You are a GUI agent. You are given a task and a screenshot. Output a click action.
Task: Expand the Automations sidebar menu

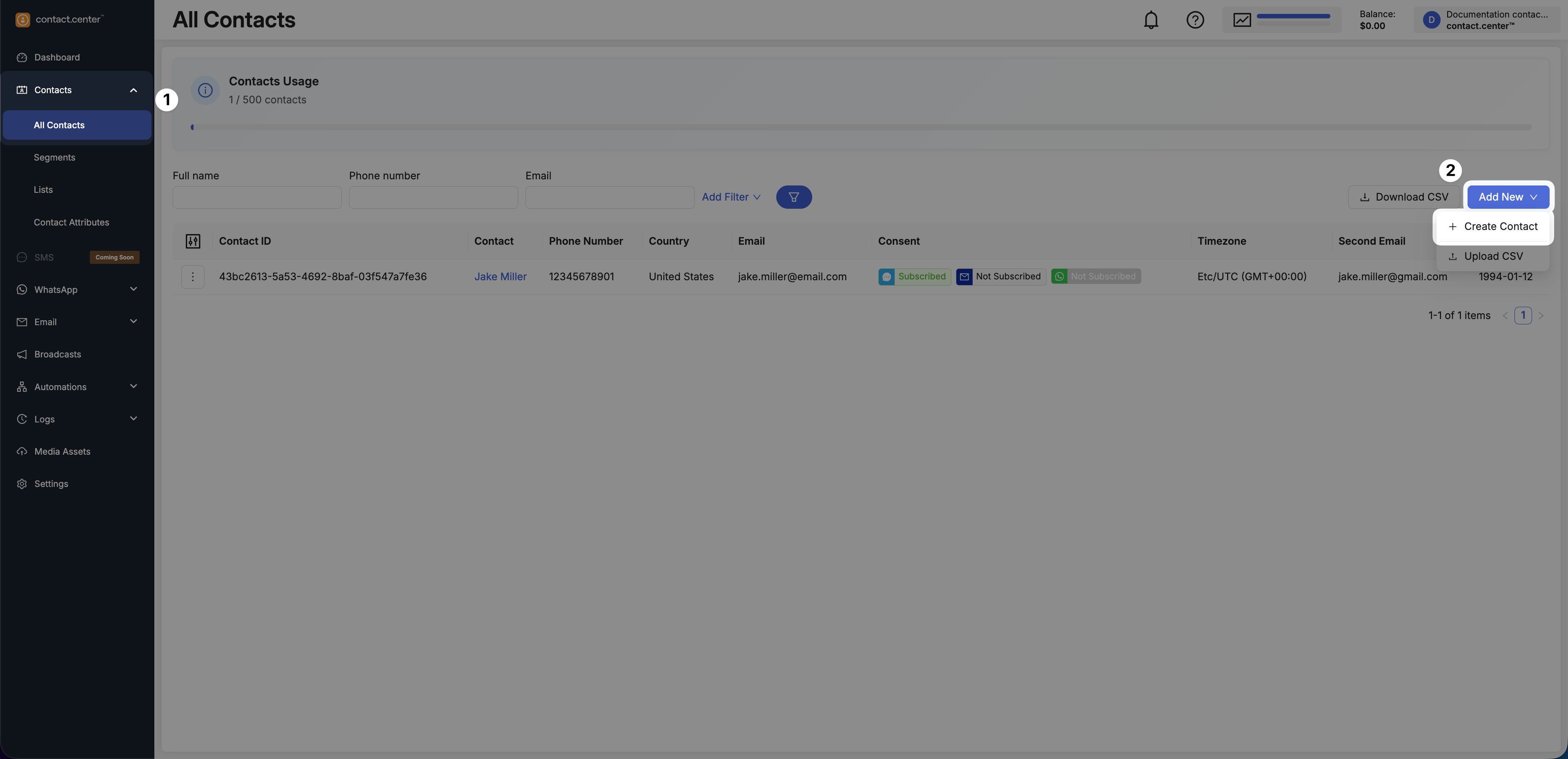[x=133, y=387]
